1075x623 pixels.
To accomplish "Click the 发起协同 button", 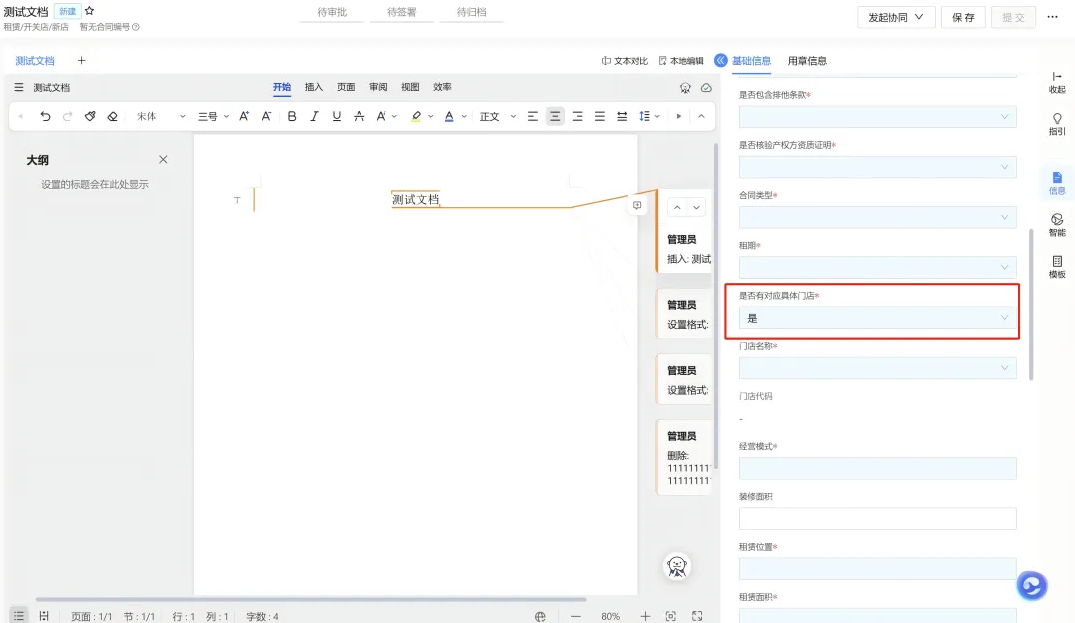I will tap(895, 17).
